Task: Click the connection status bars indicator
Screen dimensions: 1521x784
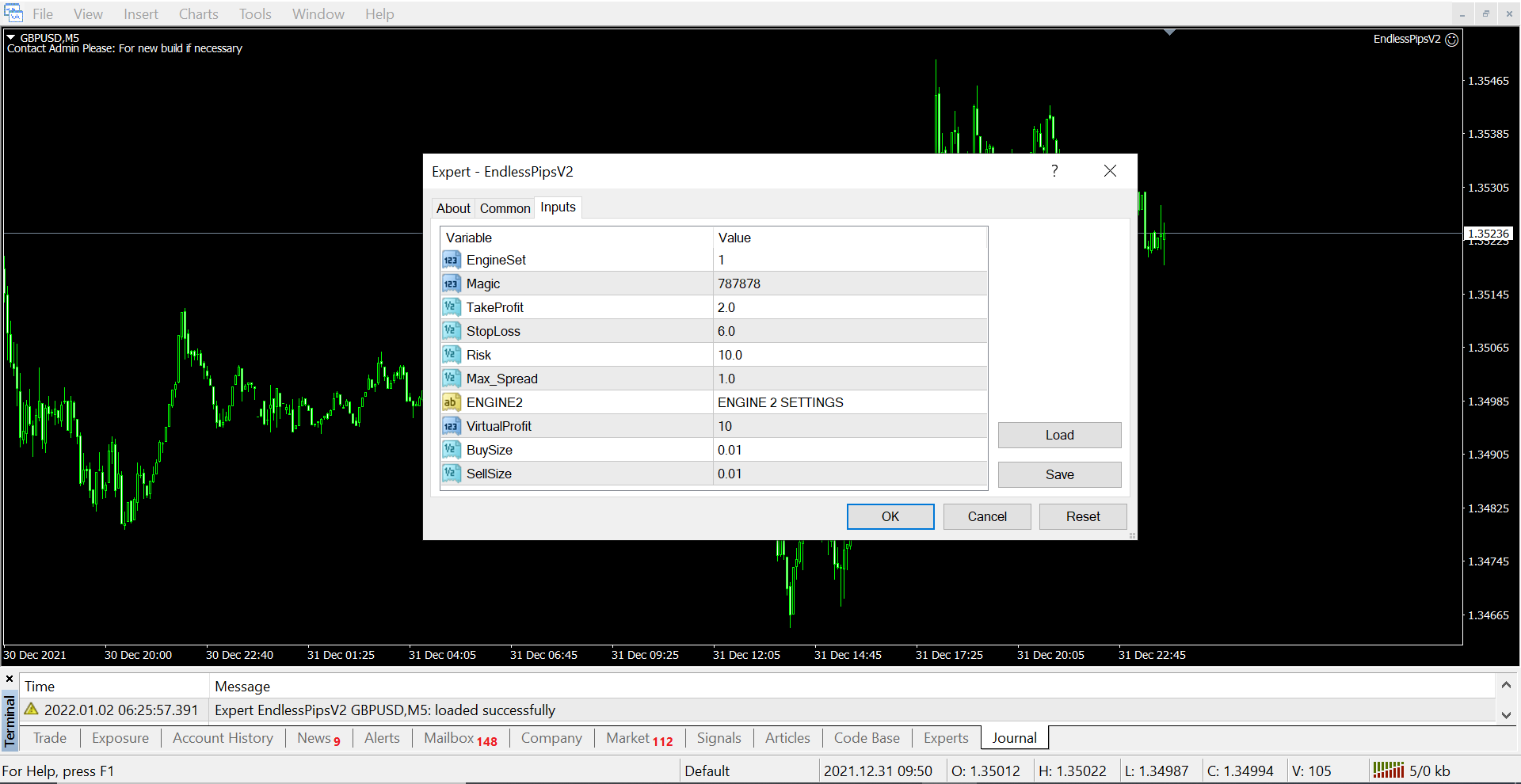Action: (1388, 770)
